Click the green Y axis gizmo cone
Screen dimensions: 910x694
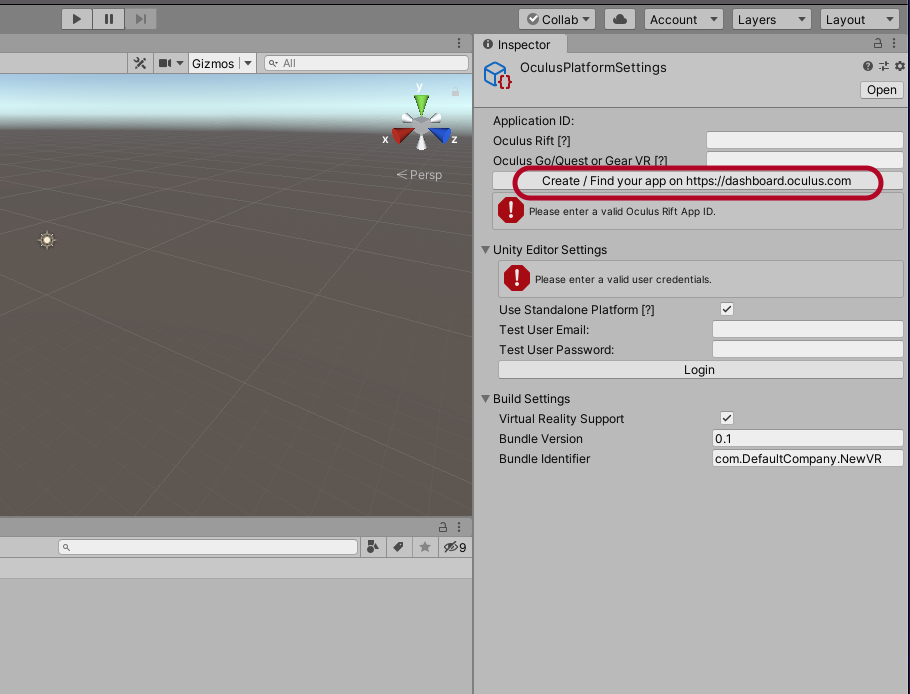421,104
